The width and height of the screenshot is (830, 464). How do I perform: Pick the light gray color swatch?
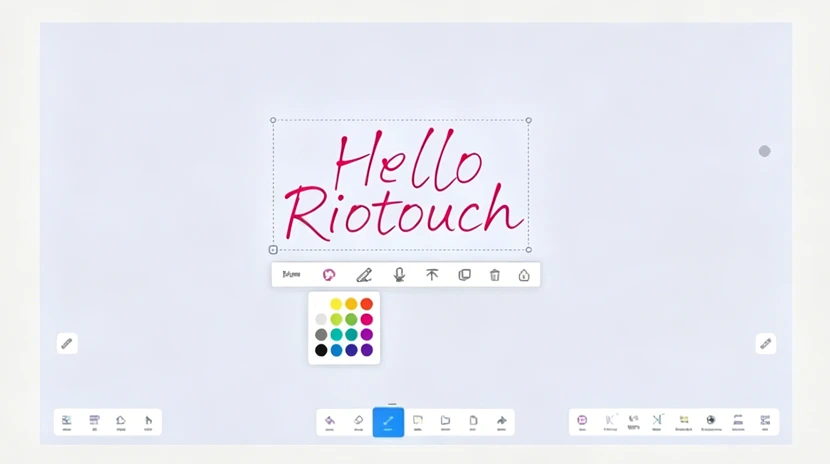click(321, 319)
